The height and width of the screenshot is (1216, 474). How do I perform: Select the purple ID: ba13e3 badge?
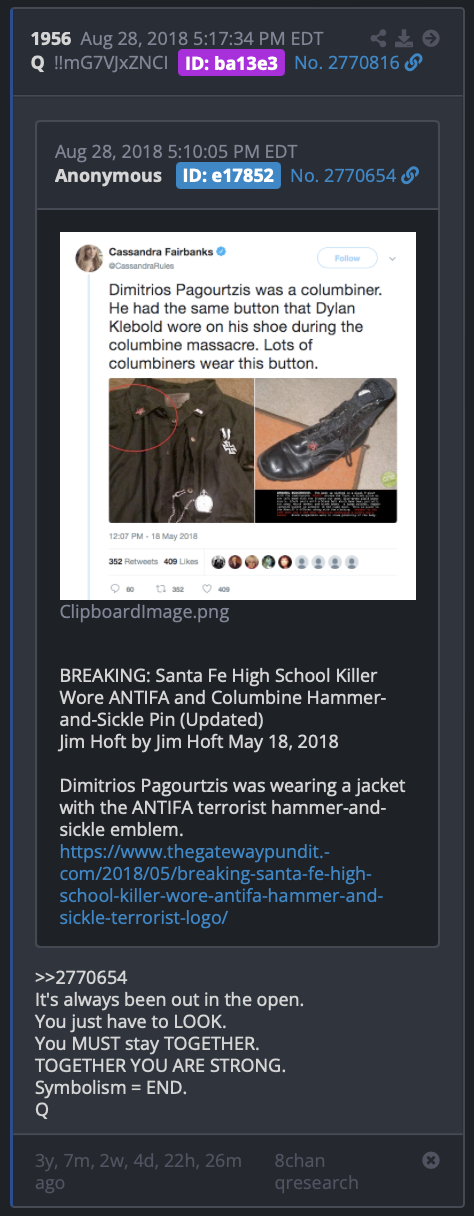click(232, 64)
